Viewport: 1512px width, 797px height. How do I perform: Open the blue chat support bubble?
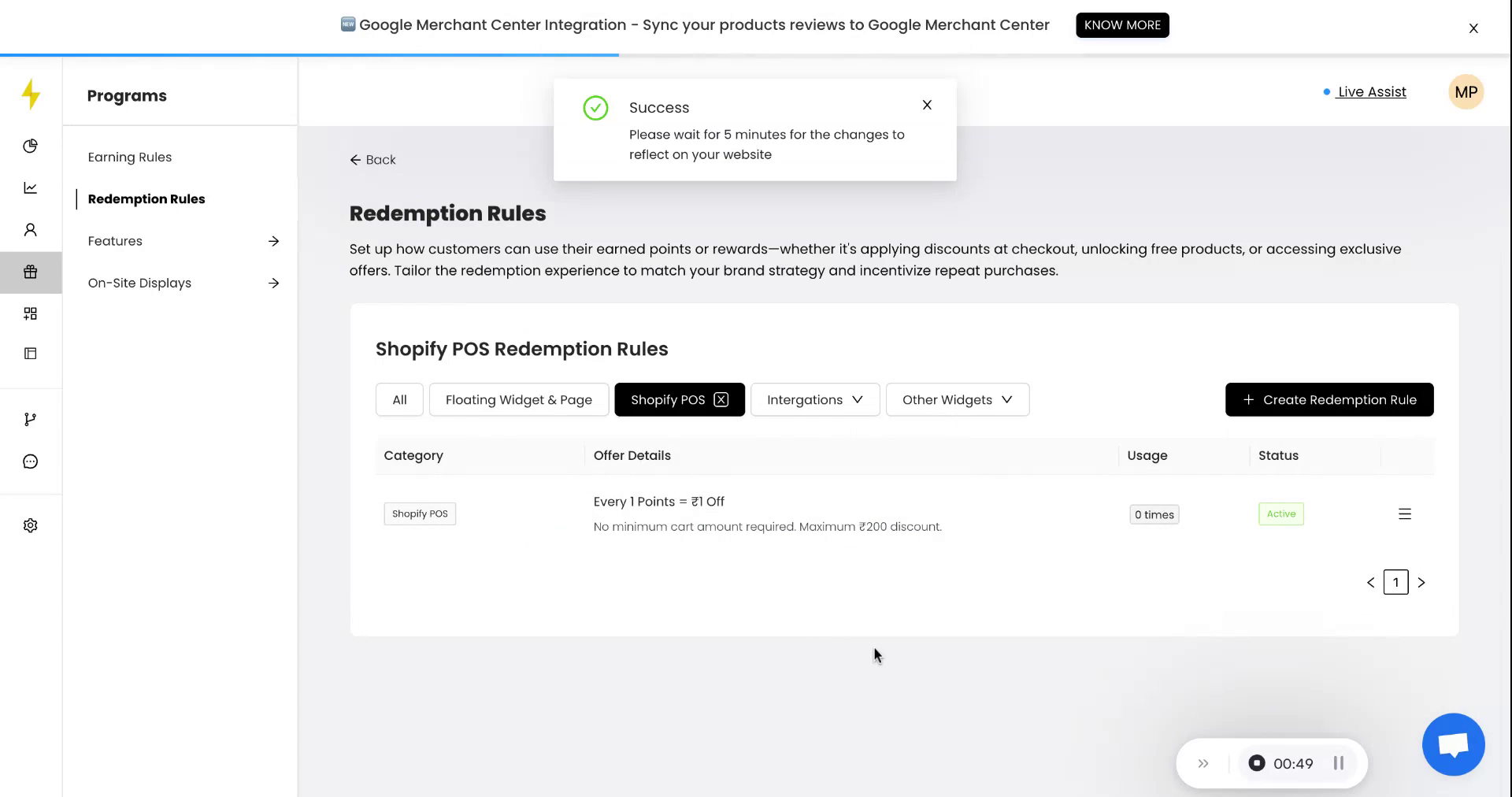click(x=1453, y=744)
